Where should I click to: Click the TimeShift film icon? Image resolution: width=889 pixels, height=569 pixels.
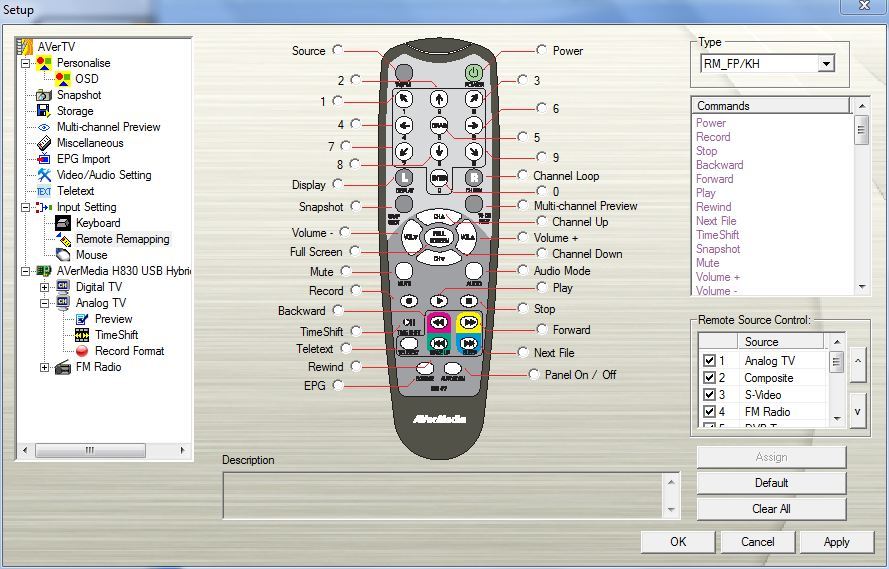click(x=82, y=335)
